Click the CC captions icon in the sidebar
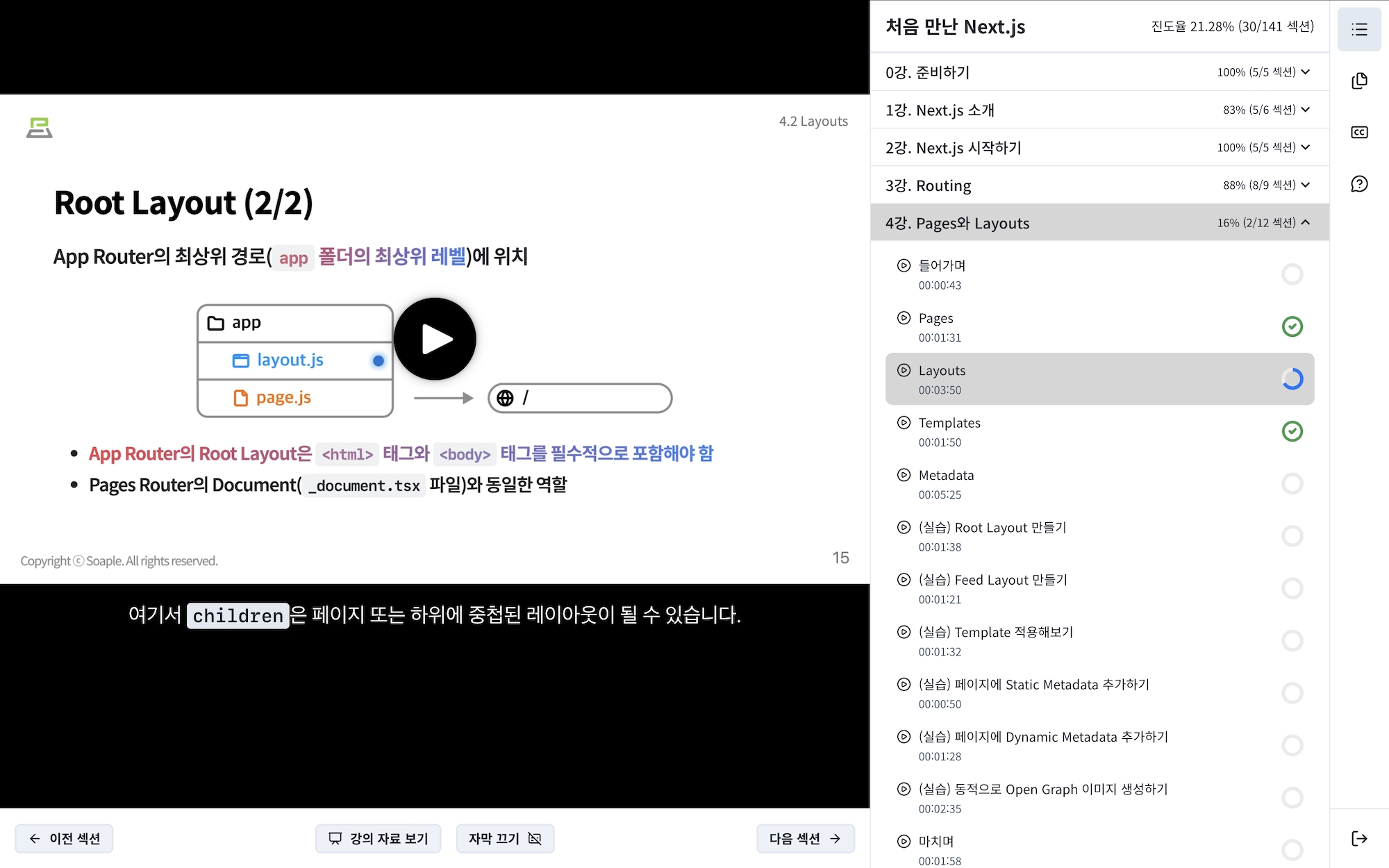 [x=1359, y=132]
